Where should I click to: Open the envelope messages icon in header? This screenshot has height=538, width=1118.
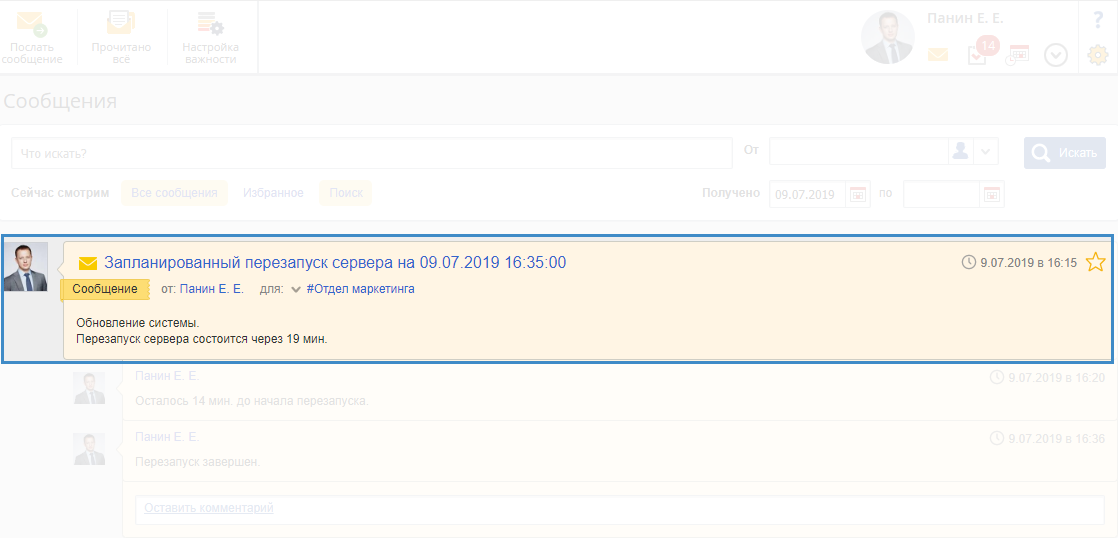(x=938, y=54)
